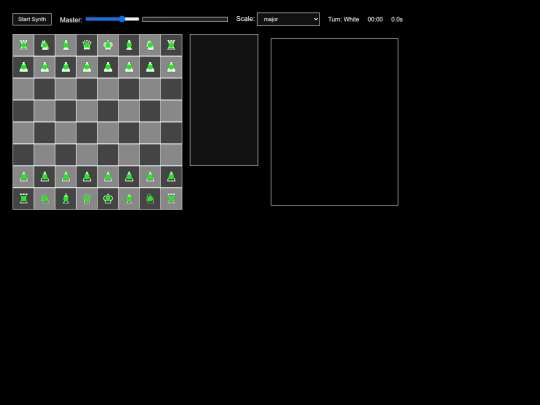Select the white knight beside the bottom-right rook
Image resolution: width=540 pixels, height=405 pixels.
pyautogui.click(x=150, y=199)
